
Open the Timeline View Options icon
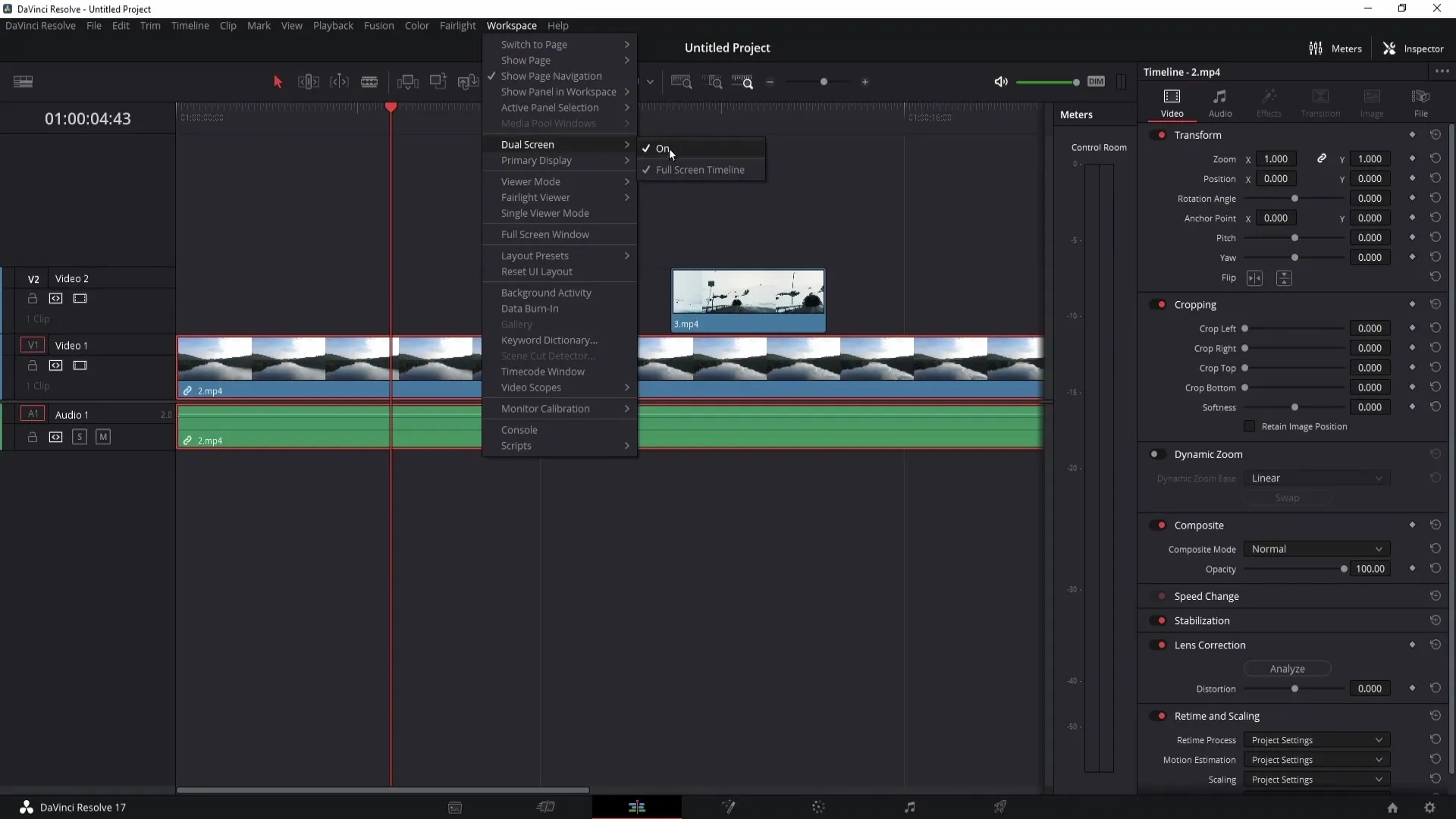(23, 82)
